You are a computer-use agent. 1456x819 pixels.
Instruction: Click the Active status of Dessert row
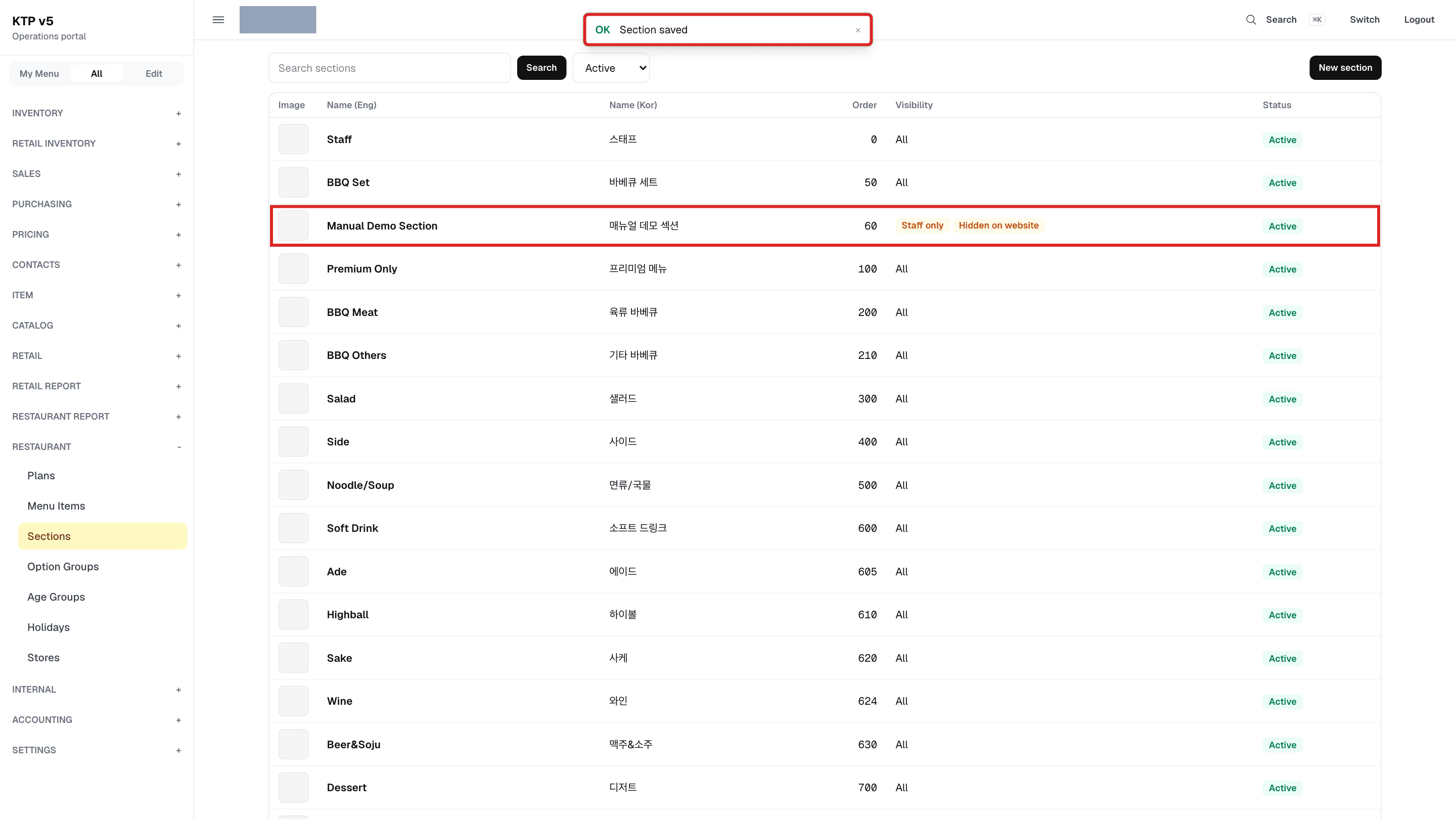(1282, 788)
